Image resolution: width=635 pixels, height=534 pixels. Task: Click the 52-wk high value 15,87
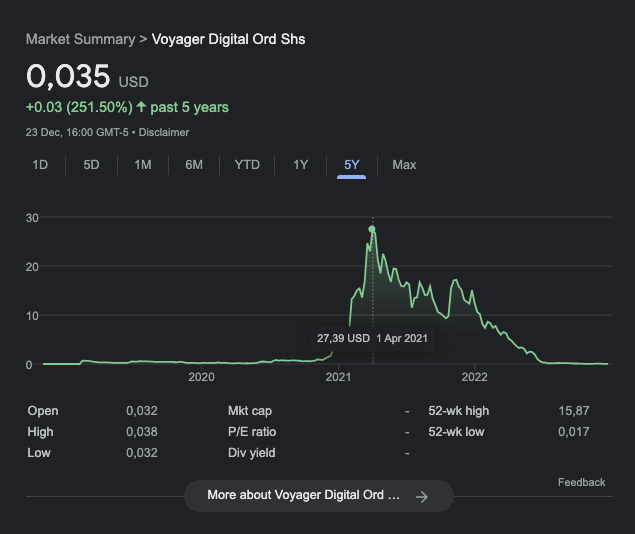[574, 411]
